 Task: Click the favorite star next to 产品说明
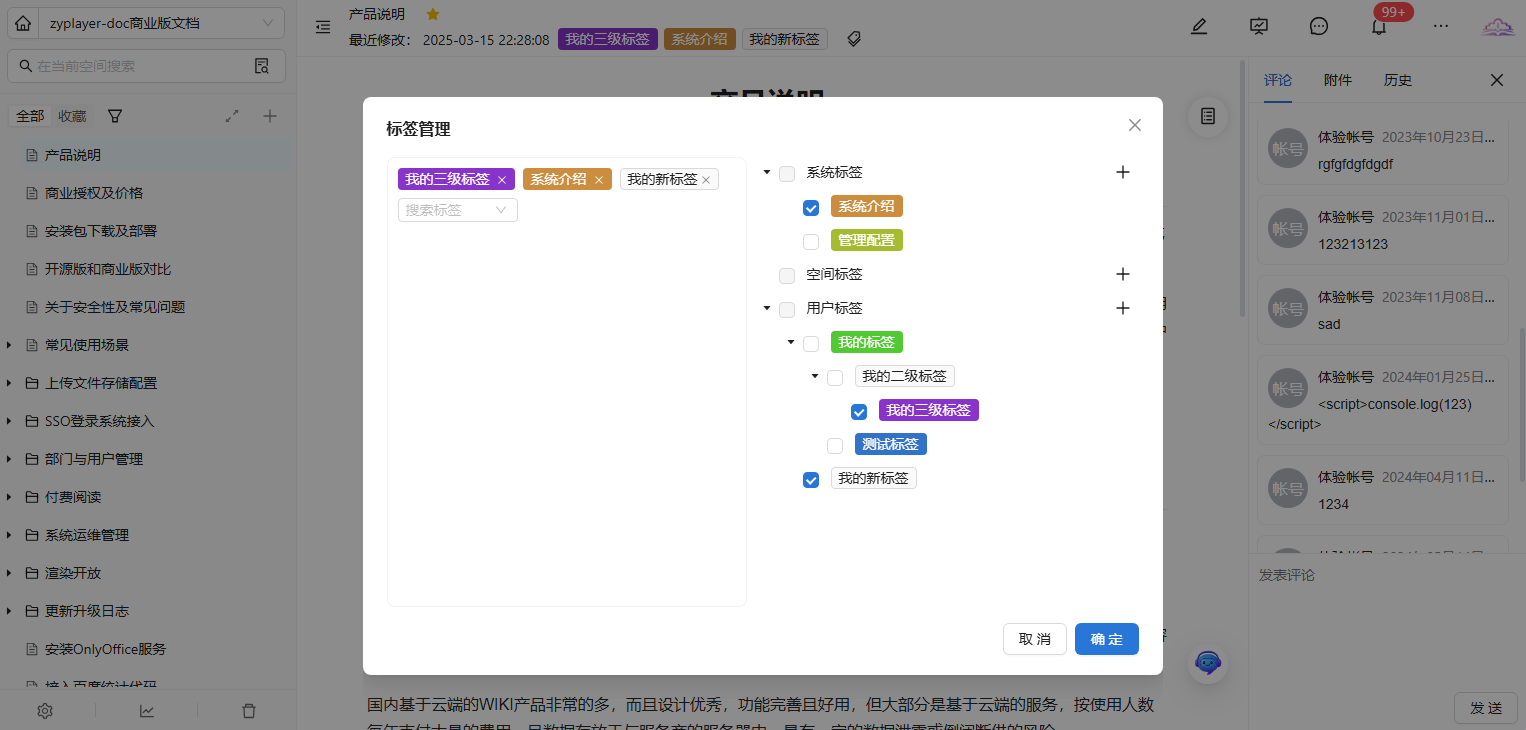coord(433,14)
